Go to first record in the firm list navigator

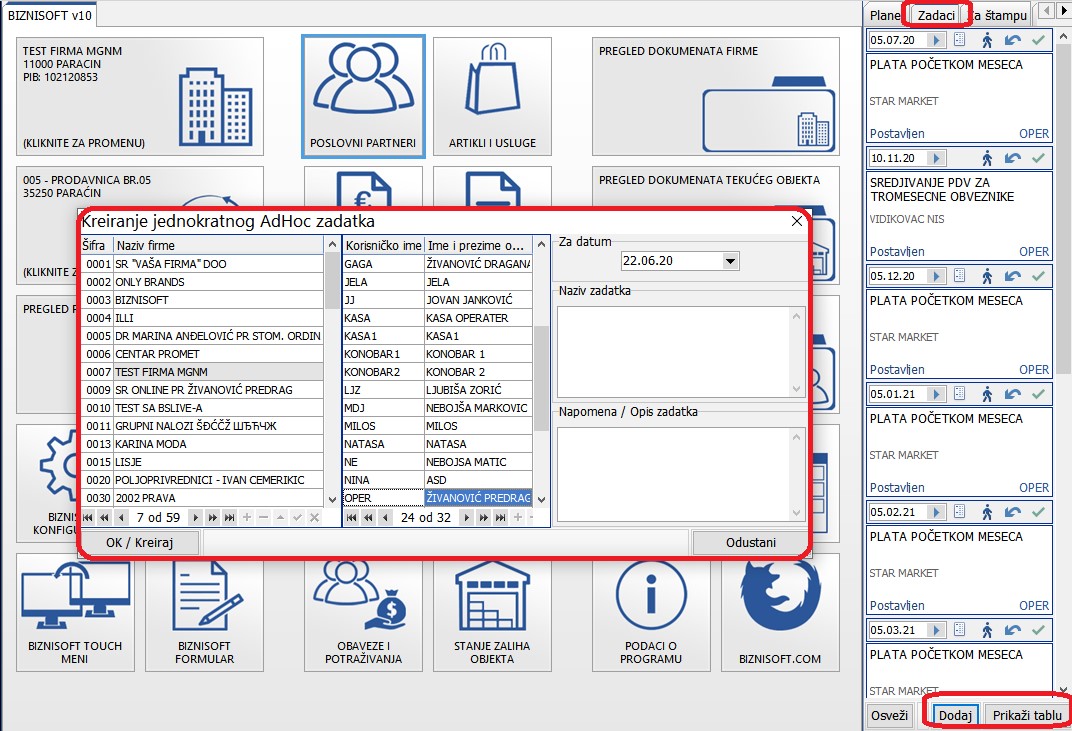(88, 518)
